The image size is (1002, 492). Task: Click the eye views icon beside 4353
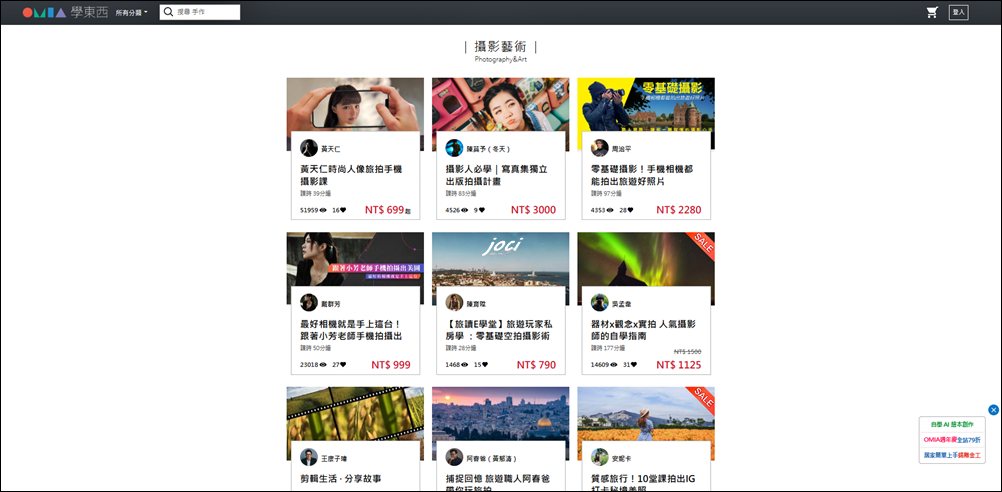610,210
